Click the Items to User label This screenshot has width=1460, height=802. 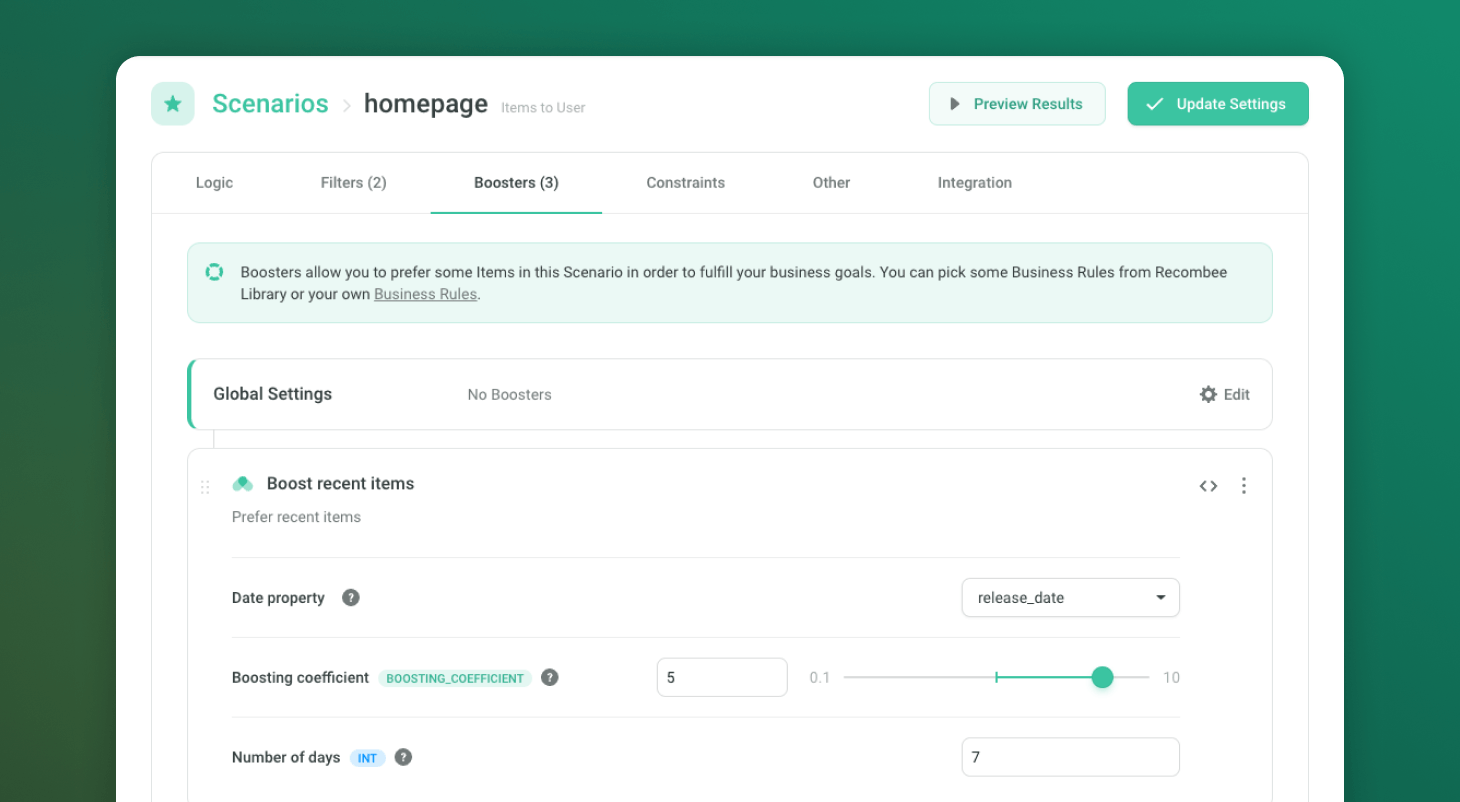click(x=543, y=108)
